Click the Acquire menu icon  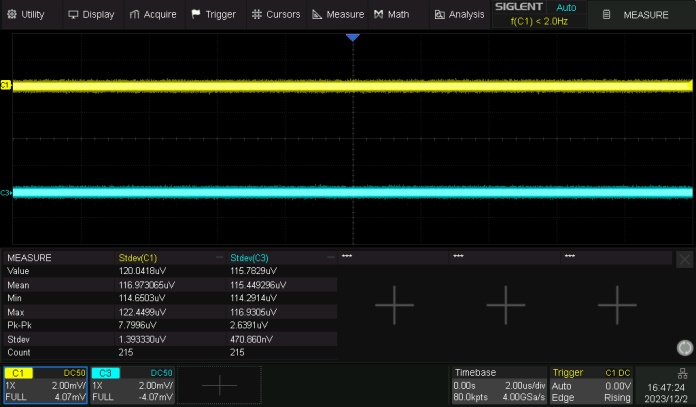coord(135,14)
